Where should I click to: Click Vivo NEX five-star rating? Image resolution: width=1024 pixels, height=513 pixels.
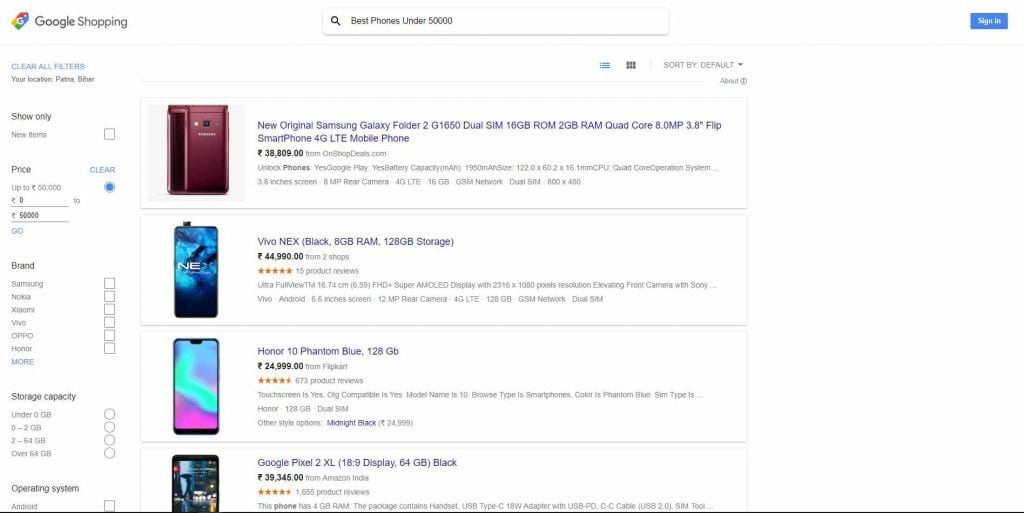(275, 271)
